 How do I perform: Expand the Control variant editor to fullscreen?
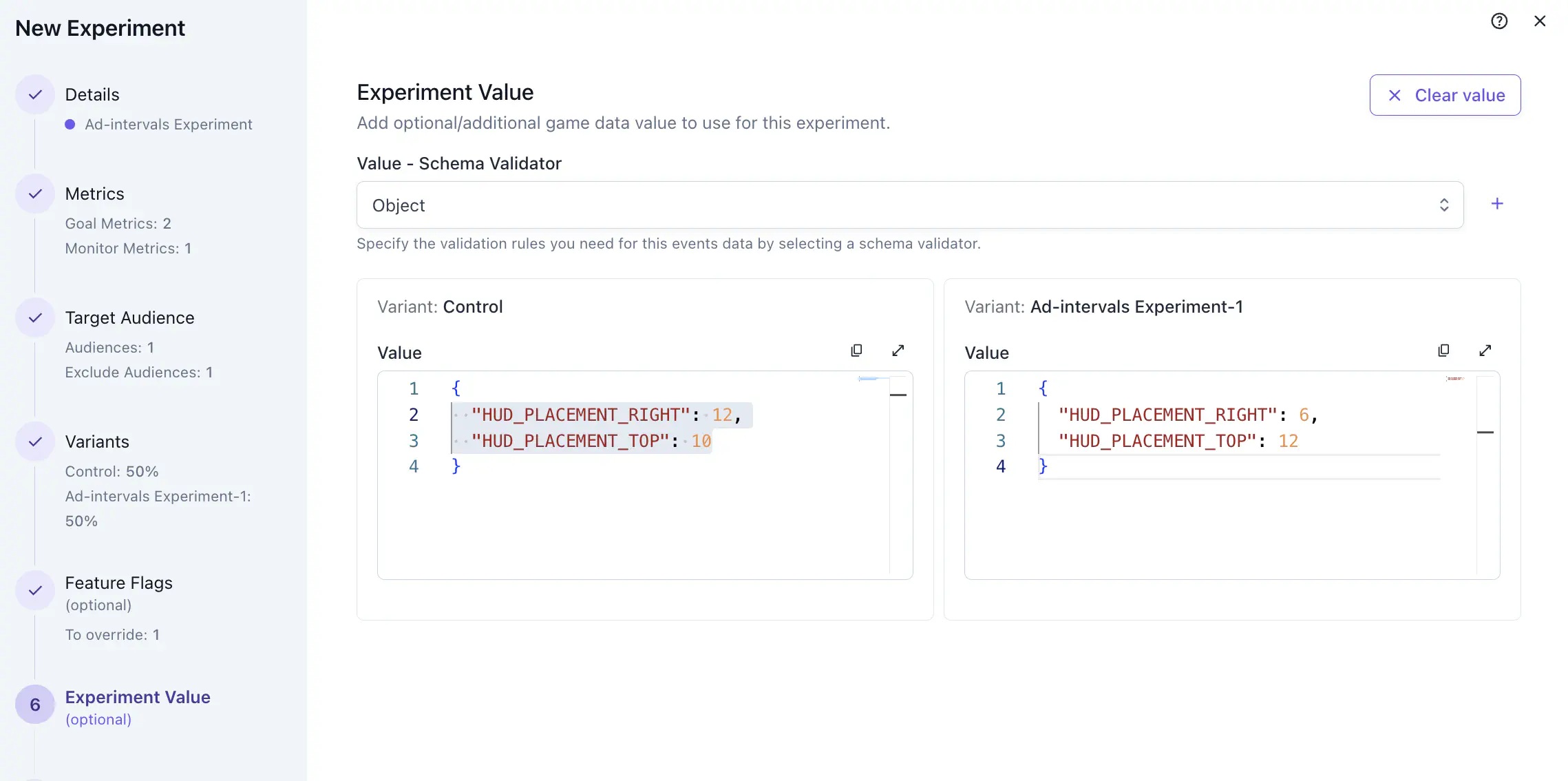898,350
